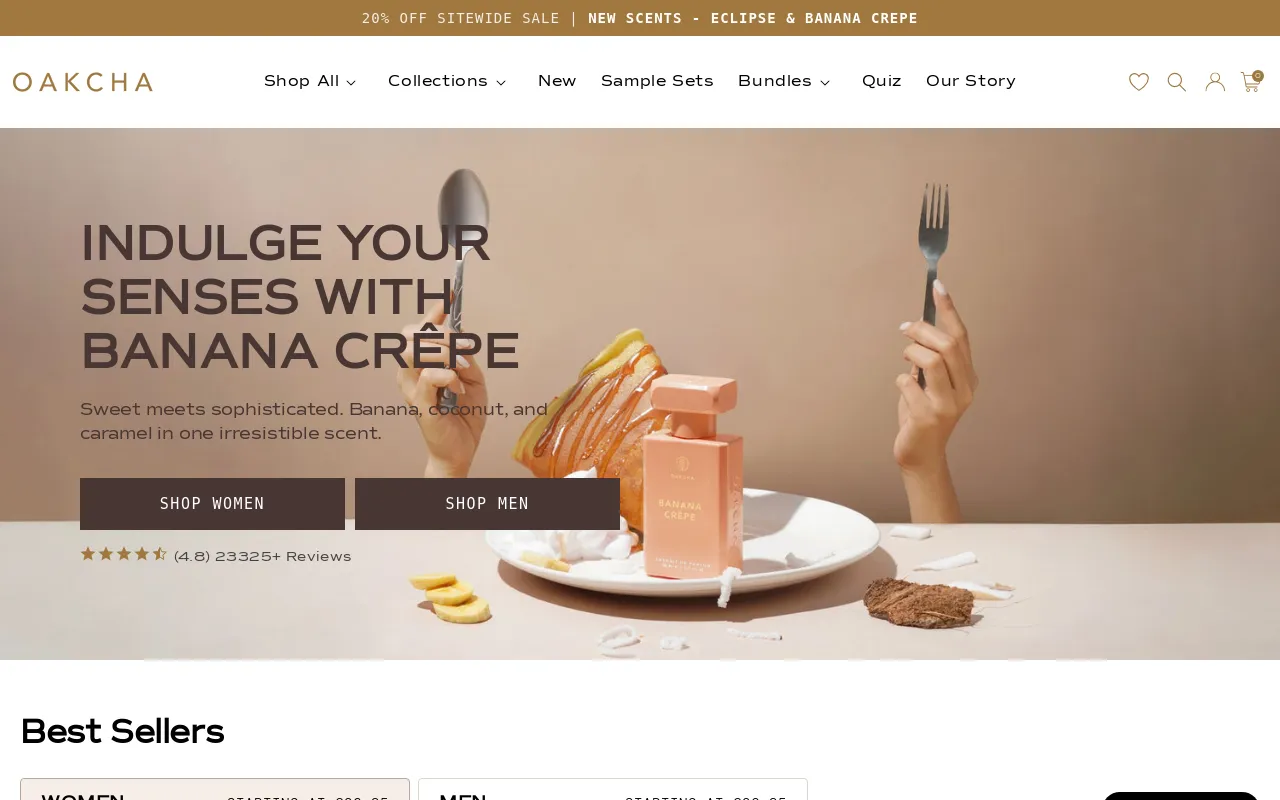Visit the Our Story page
Viewport: 1280px width, 800px height.
pyautogui.click(x=971, y=82)
